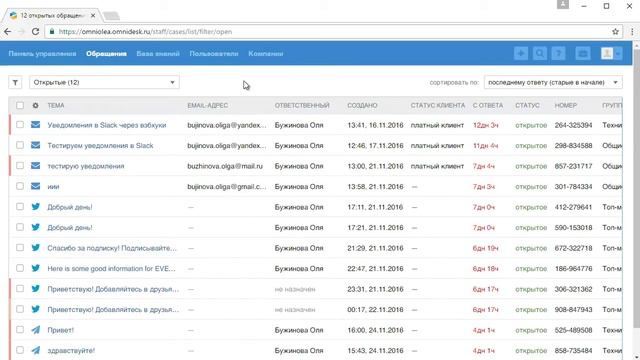The height and width of the screenshot is (360, 640).
Task: Open help via the question mark icon
Action: coord(558,53)
